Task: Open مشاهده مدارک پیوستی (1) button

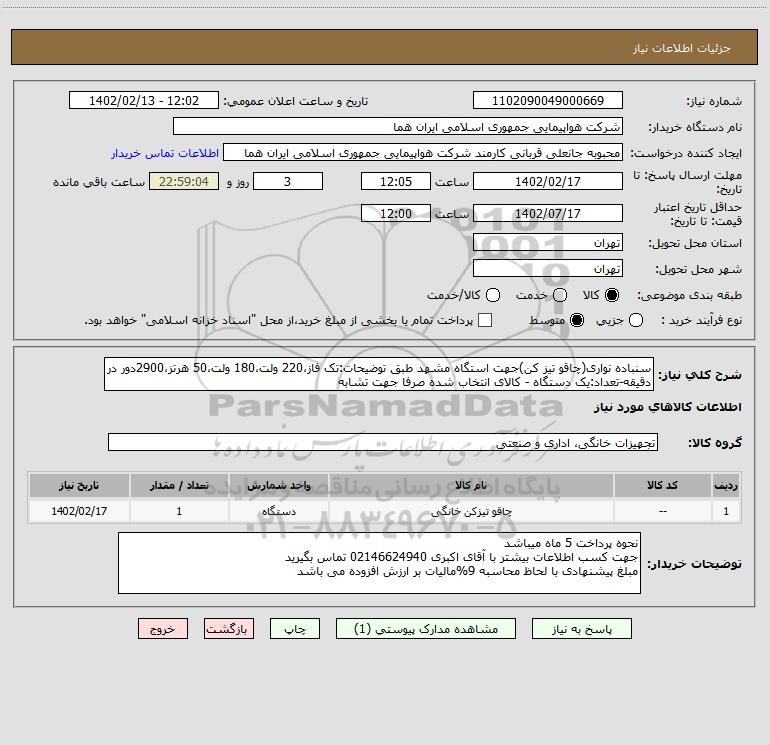Action: click(426, 629)
